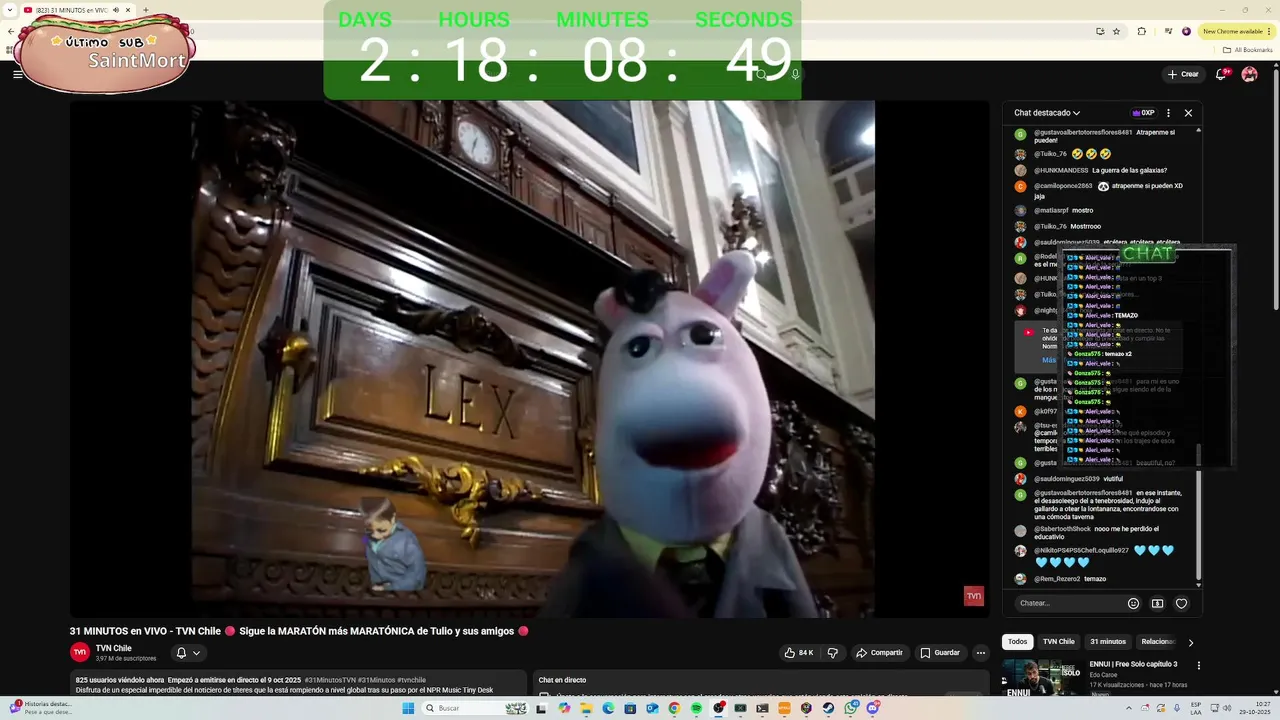1280x720 pixels.
Task: Open All Bookmarks folder
Action: (x=1248, y=49)
